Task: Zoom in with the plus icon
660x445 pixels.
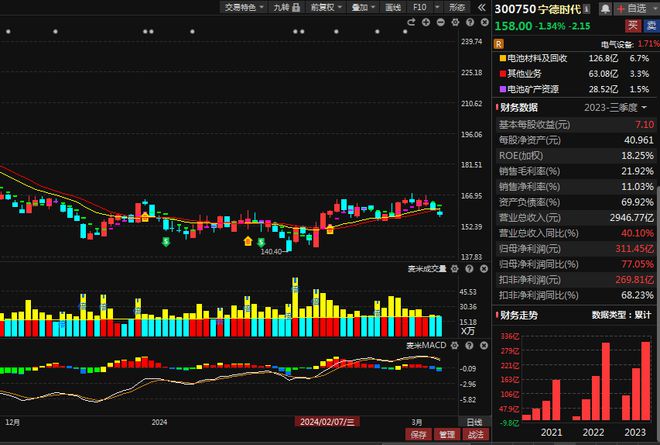Action: (426, 22)
